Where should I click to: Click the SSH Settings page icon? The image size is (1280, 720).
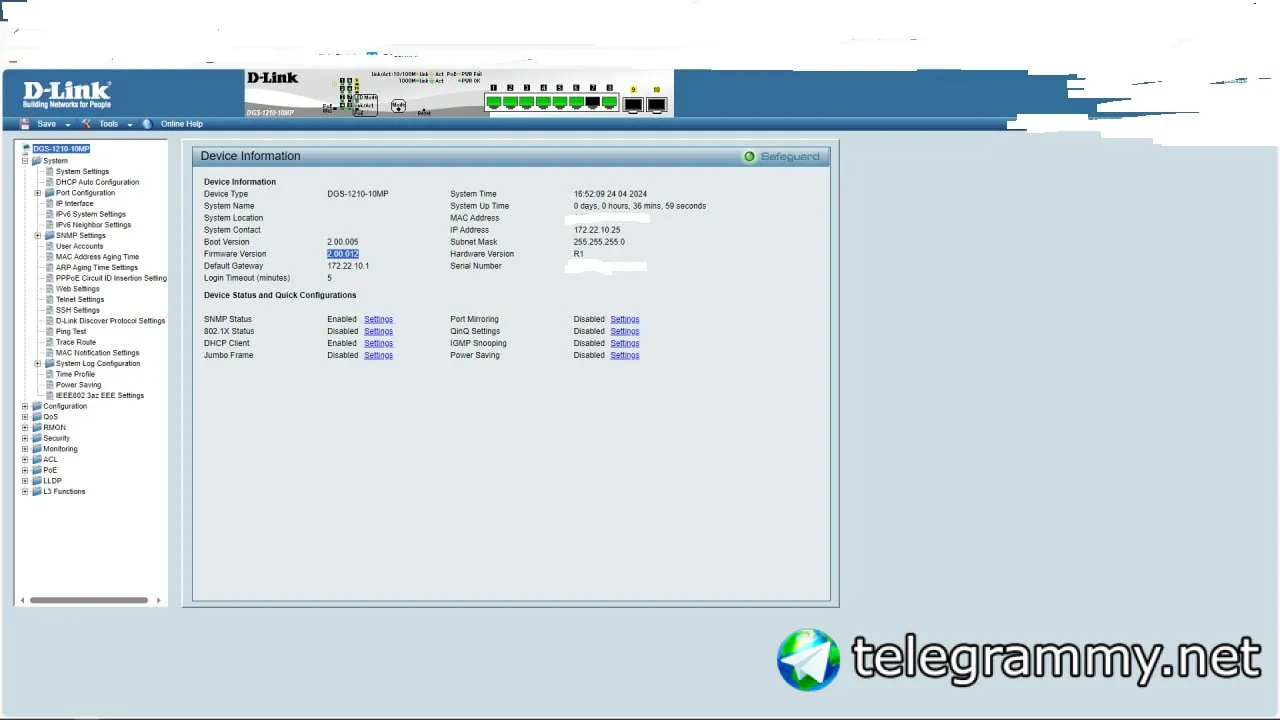tap(49, 310)
